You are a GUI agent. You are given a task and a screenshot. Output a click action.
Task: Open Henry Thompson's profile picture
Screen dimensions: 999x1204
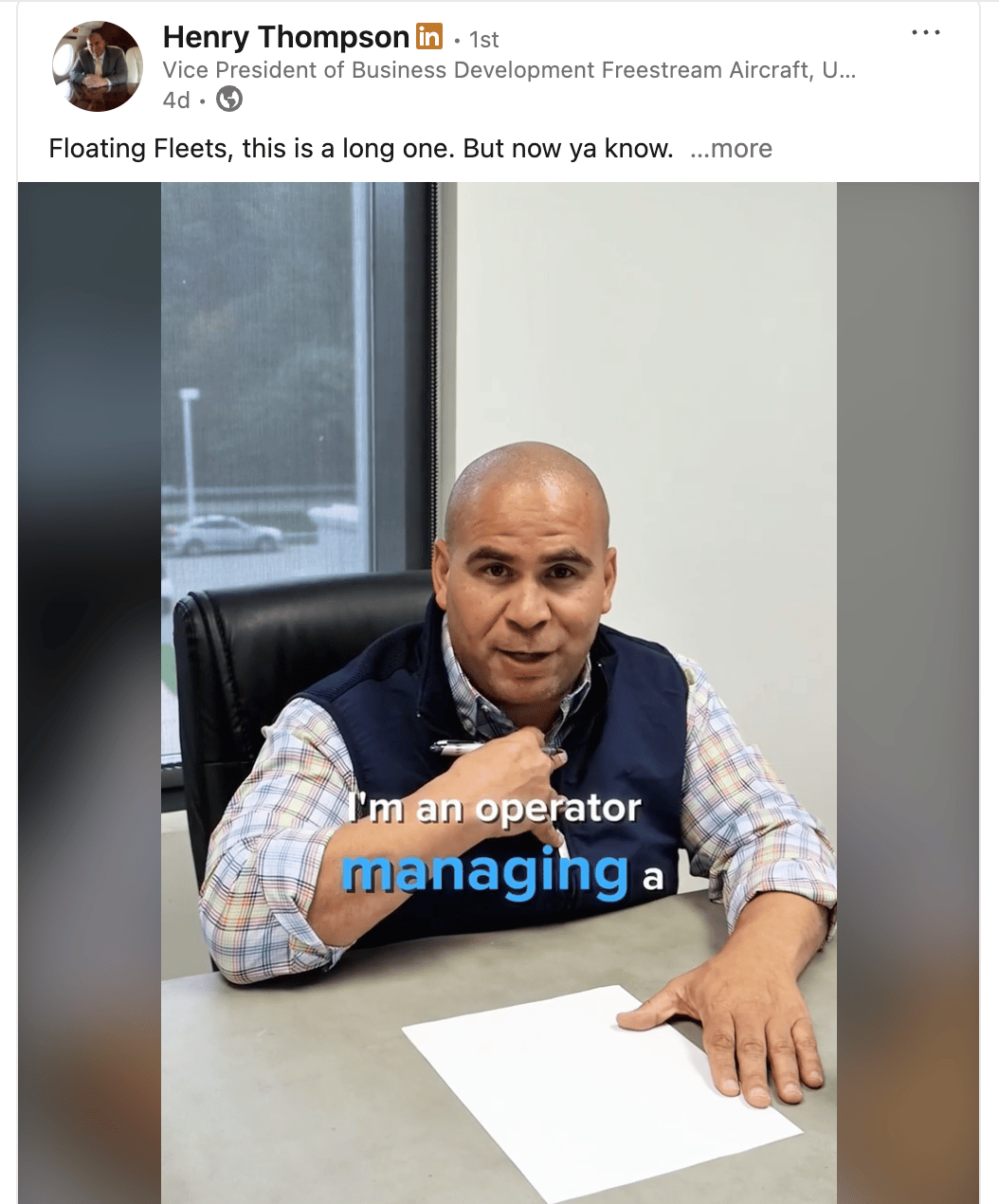click(x=97, y=66)
